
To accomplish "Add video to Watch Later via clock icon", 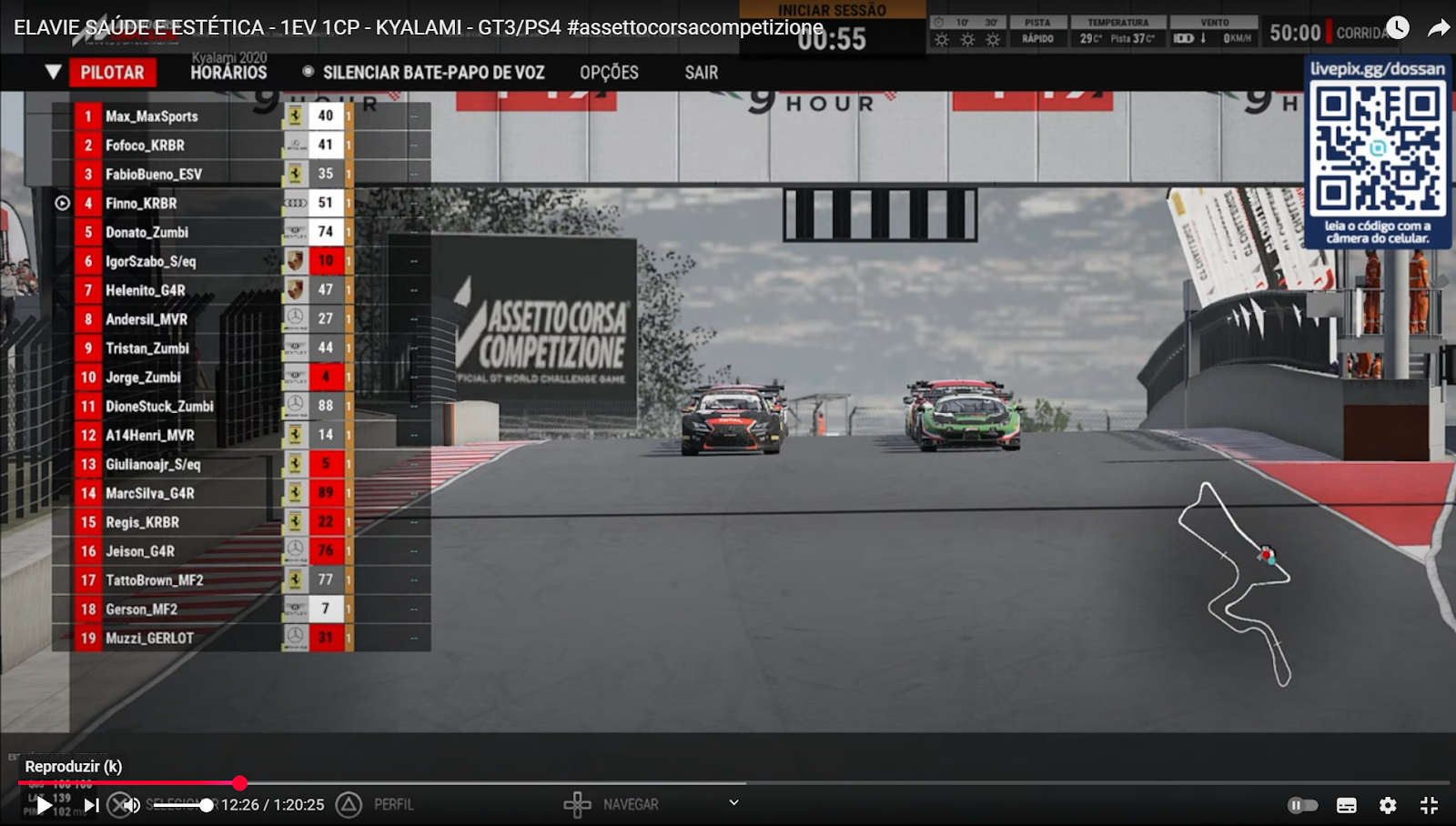I will [1397, 28].
